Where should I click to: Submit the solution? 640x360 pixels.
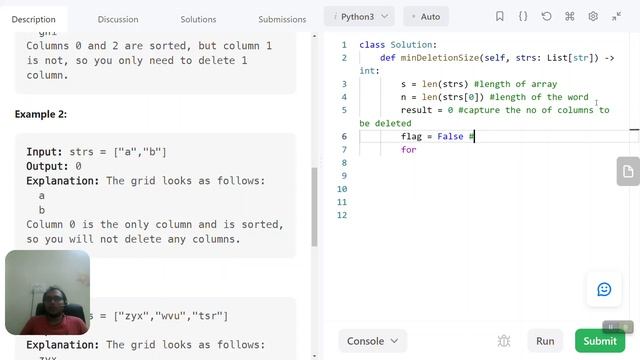point(600,341)
